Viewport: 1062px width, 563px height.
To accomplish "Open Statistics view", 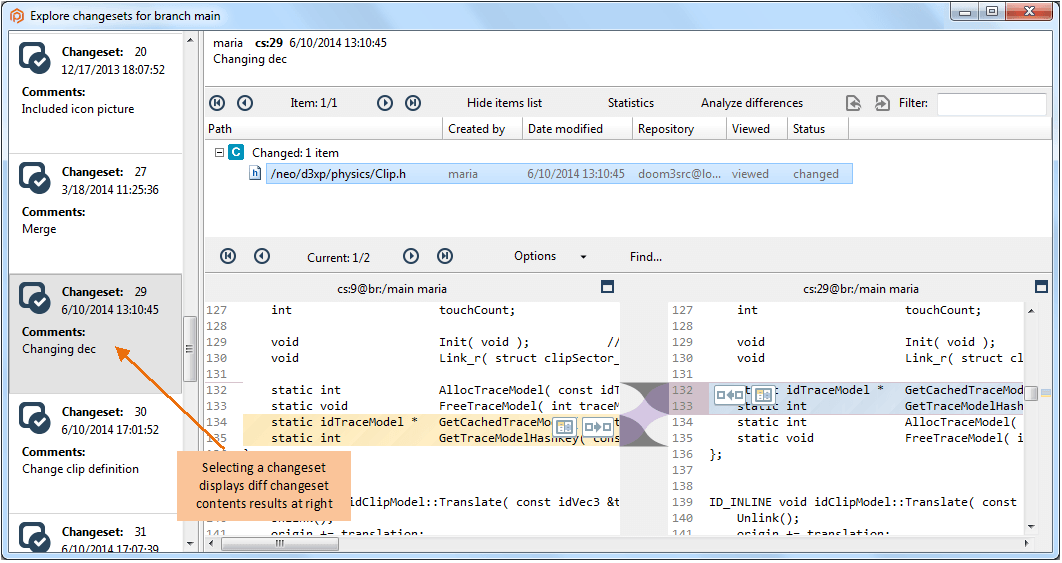I will click(x=631, y=103).
